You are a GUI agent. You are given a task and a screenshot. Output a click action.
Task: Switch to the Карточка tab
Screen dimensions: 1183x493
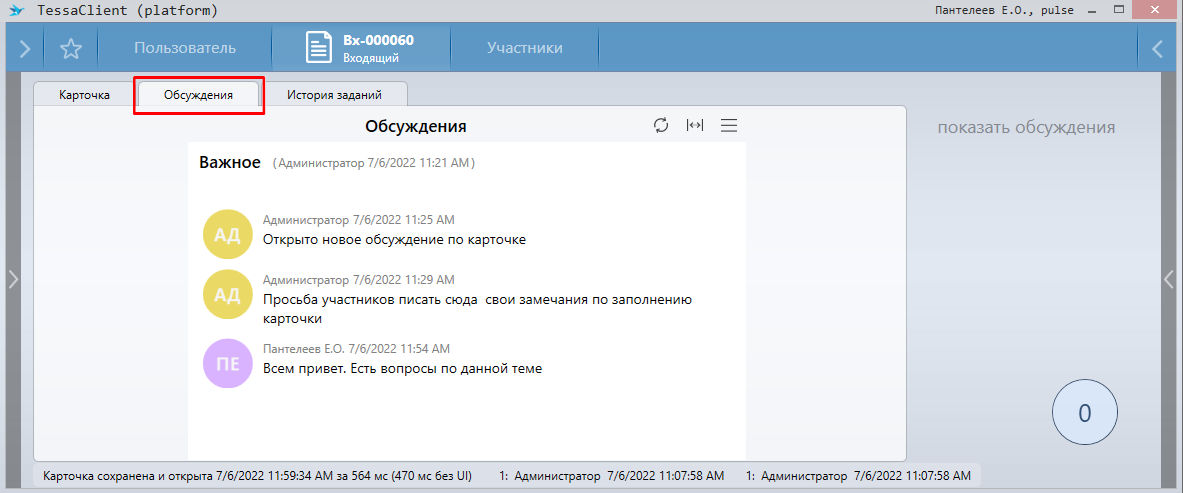coord(85,95)
